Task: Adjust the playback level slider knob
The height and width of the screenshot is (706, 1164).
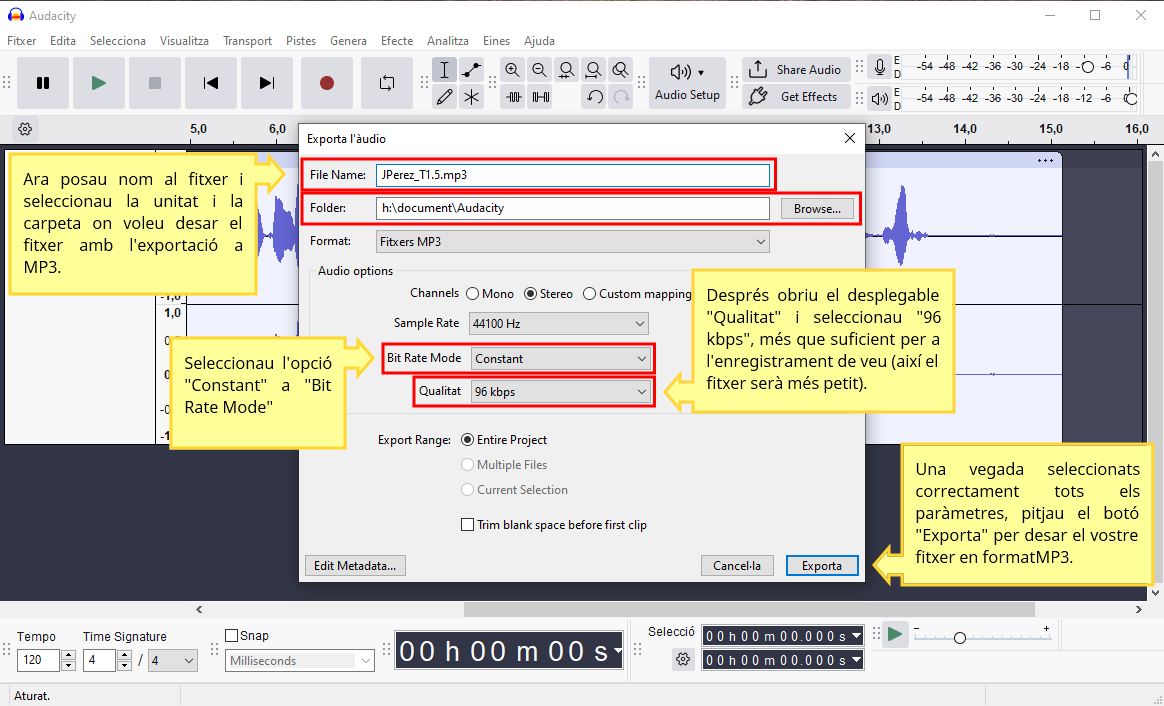Action: [x=1131, y=99]
